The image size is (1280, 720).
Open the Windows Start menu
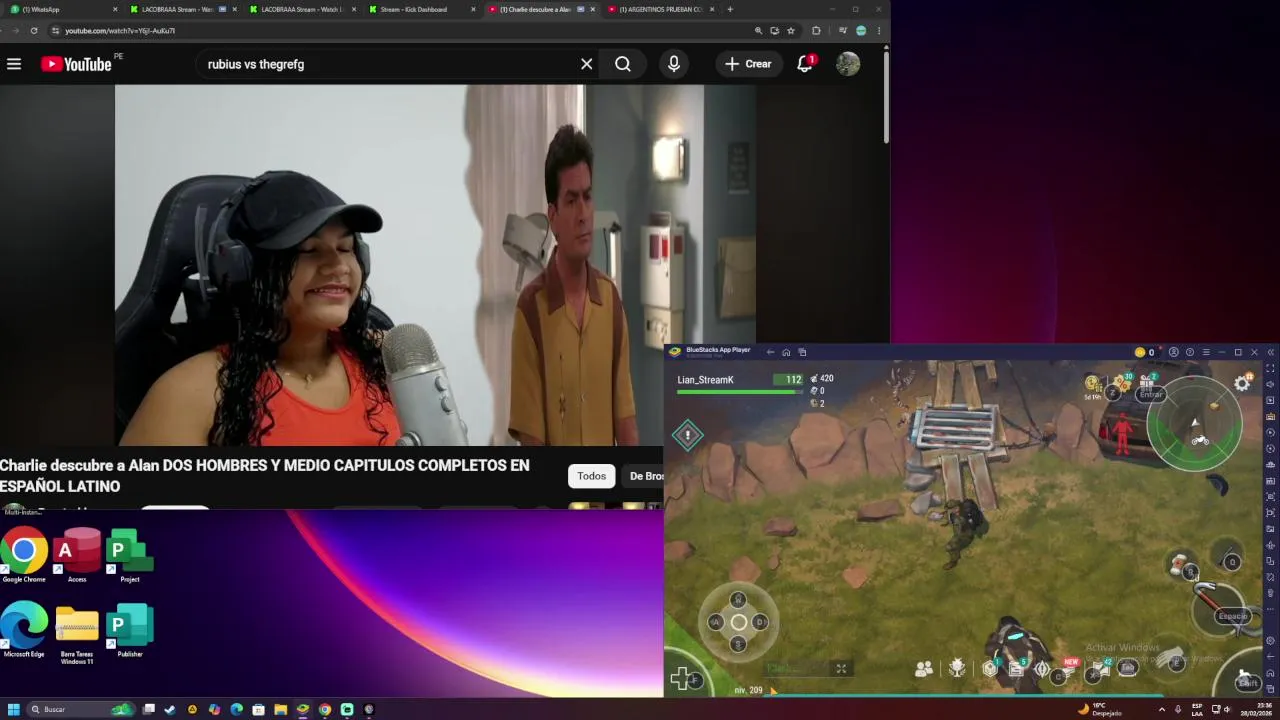[x=14, y=709]
